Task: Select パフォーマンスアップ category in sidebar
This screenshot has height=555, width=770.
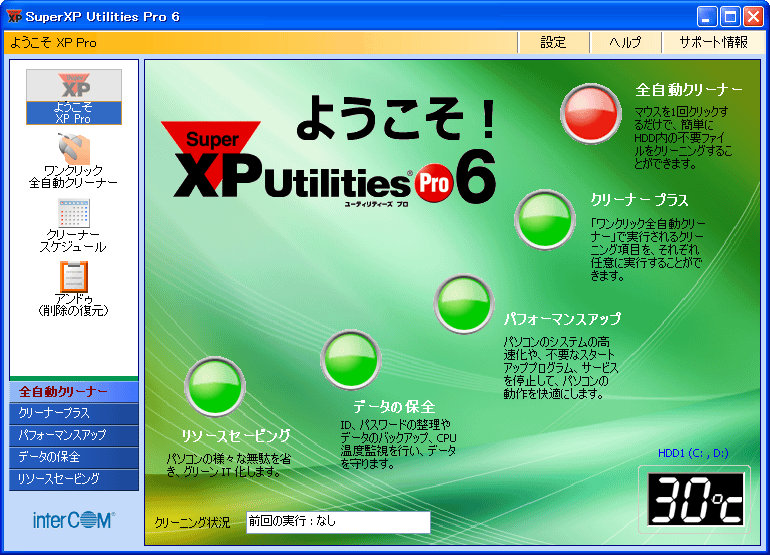Action: [x=74, y=435]
